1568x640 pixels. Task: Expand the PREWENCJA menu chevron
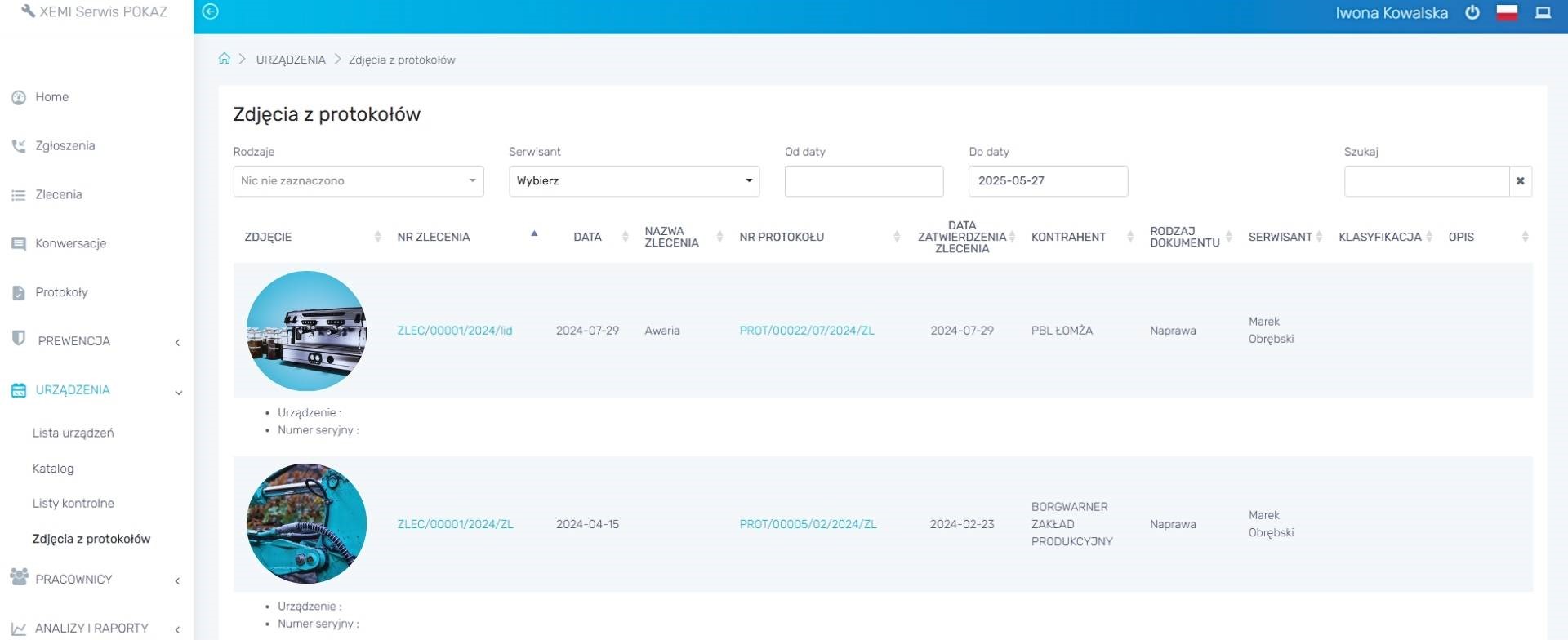tap(177, 343)
